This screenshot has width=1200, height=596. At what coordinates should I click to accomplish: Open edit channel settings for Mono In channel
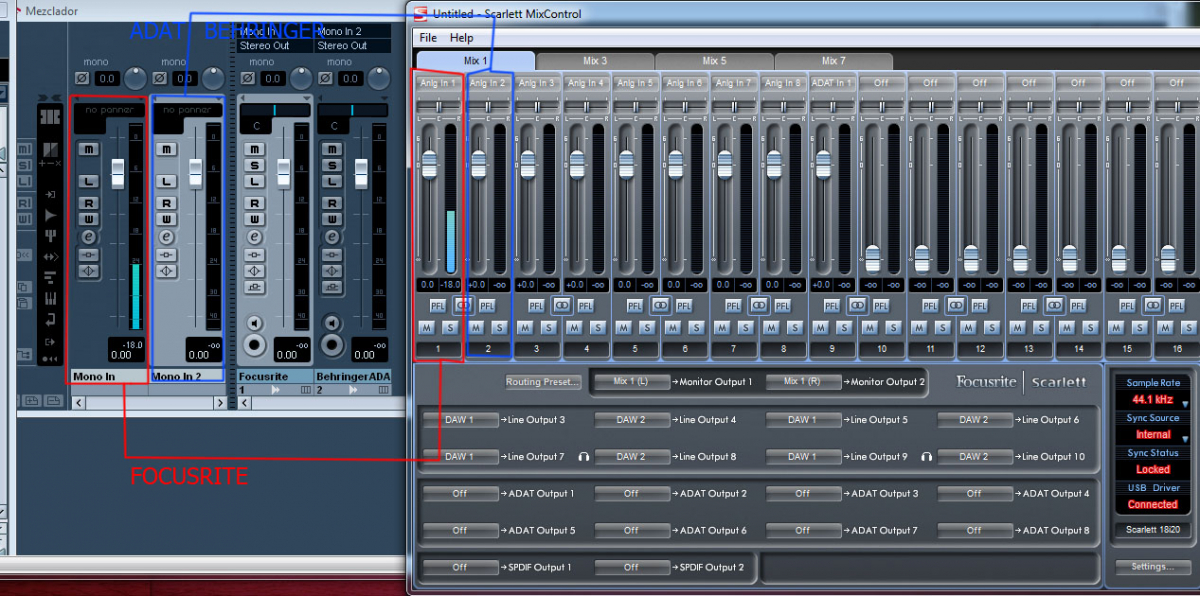pos(89,237)
